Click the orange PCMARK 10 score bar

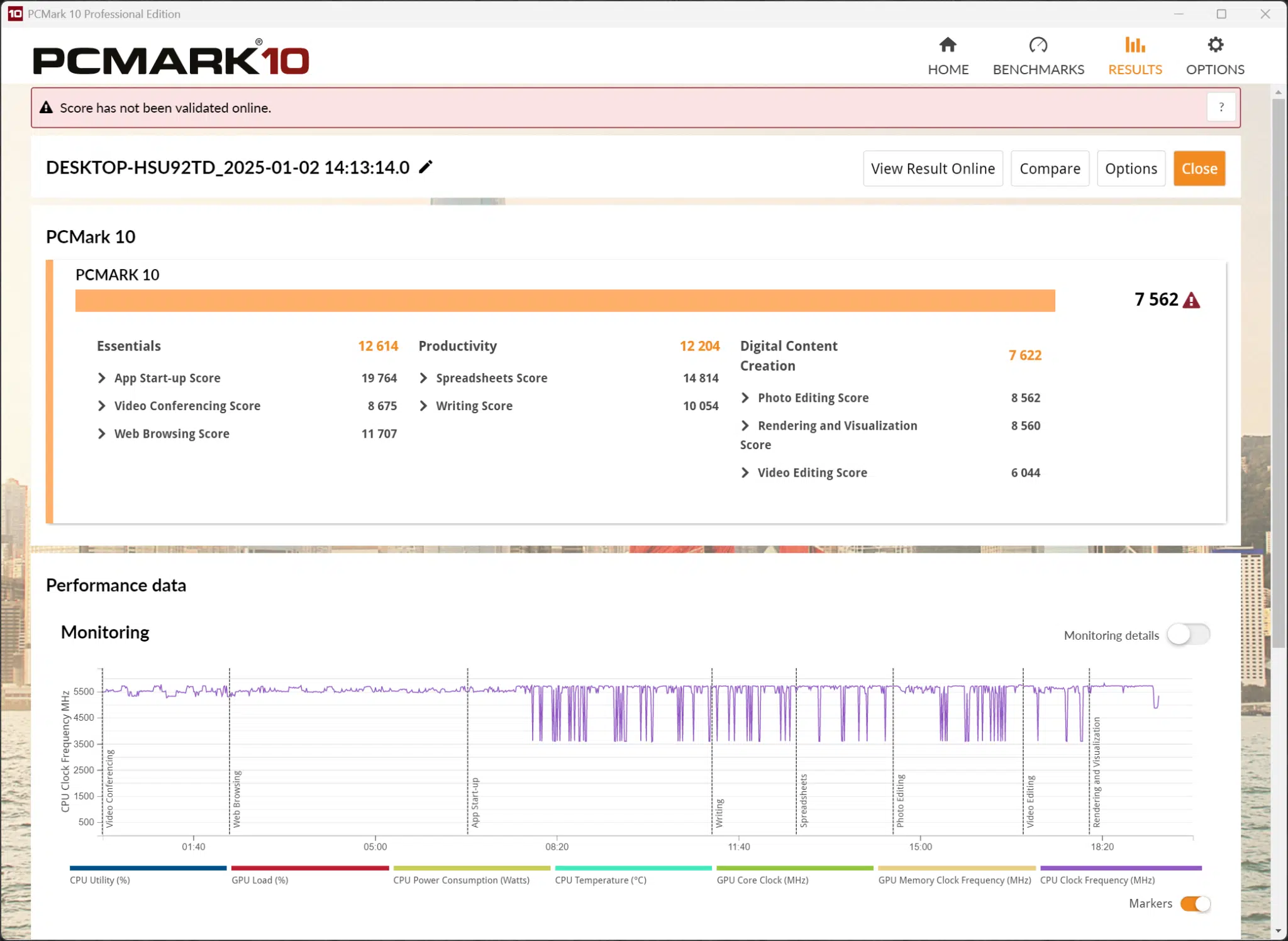coord(565,300)
